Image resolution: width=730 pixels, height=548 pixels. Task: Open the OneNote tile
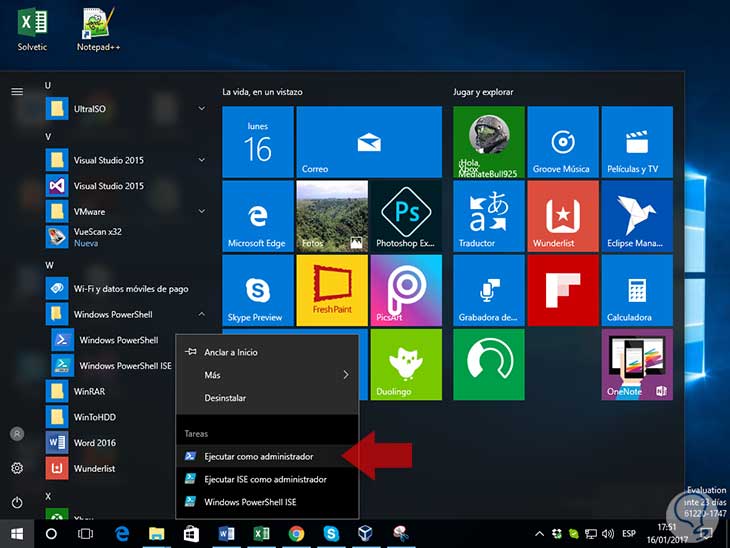tap(637, 364)
